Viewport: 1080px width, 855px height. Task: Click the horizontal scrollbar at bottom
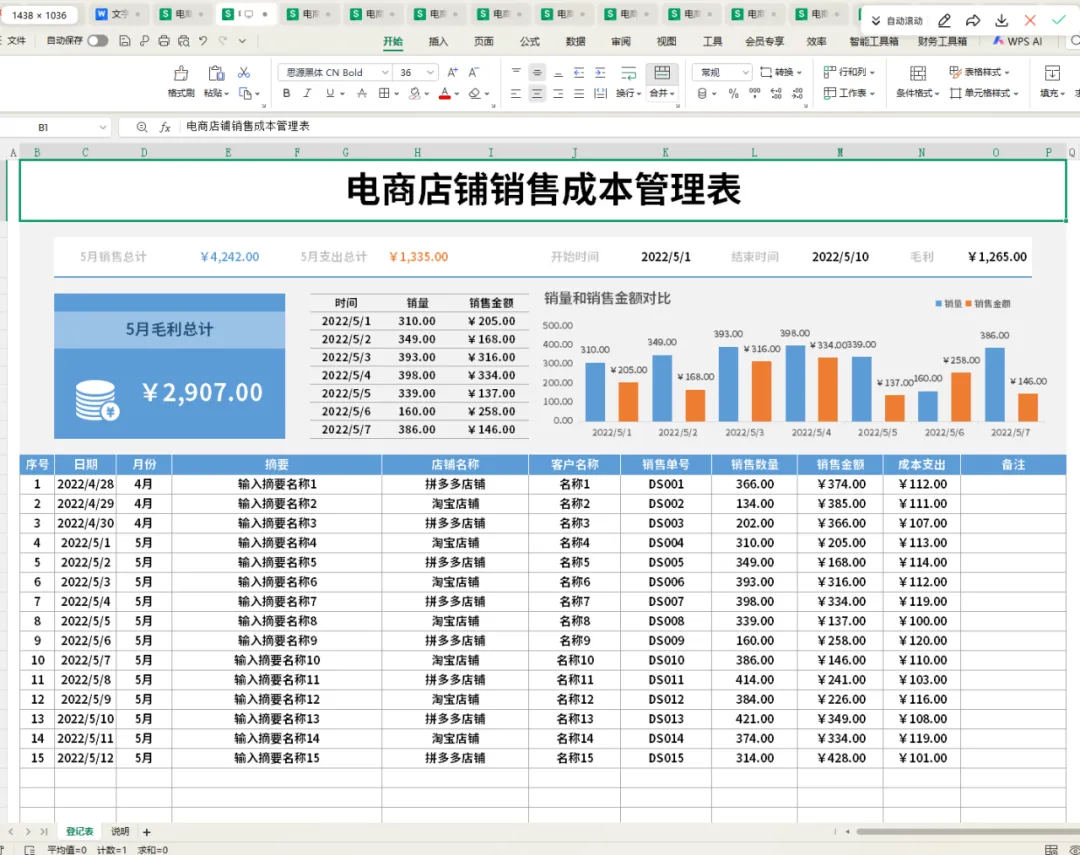click(x=967, y=832)
